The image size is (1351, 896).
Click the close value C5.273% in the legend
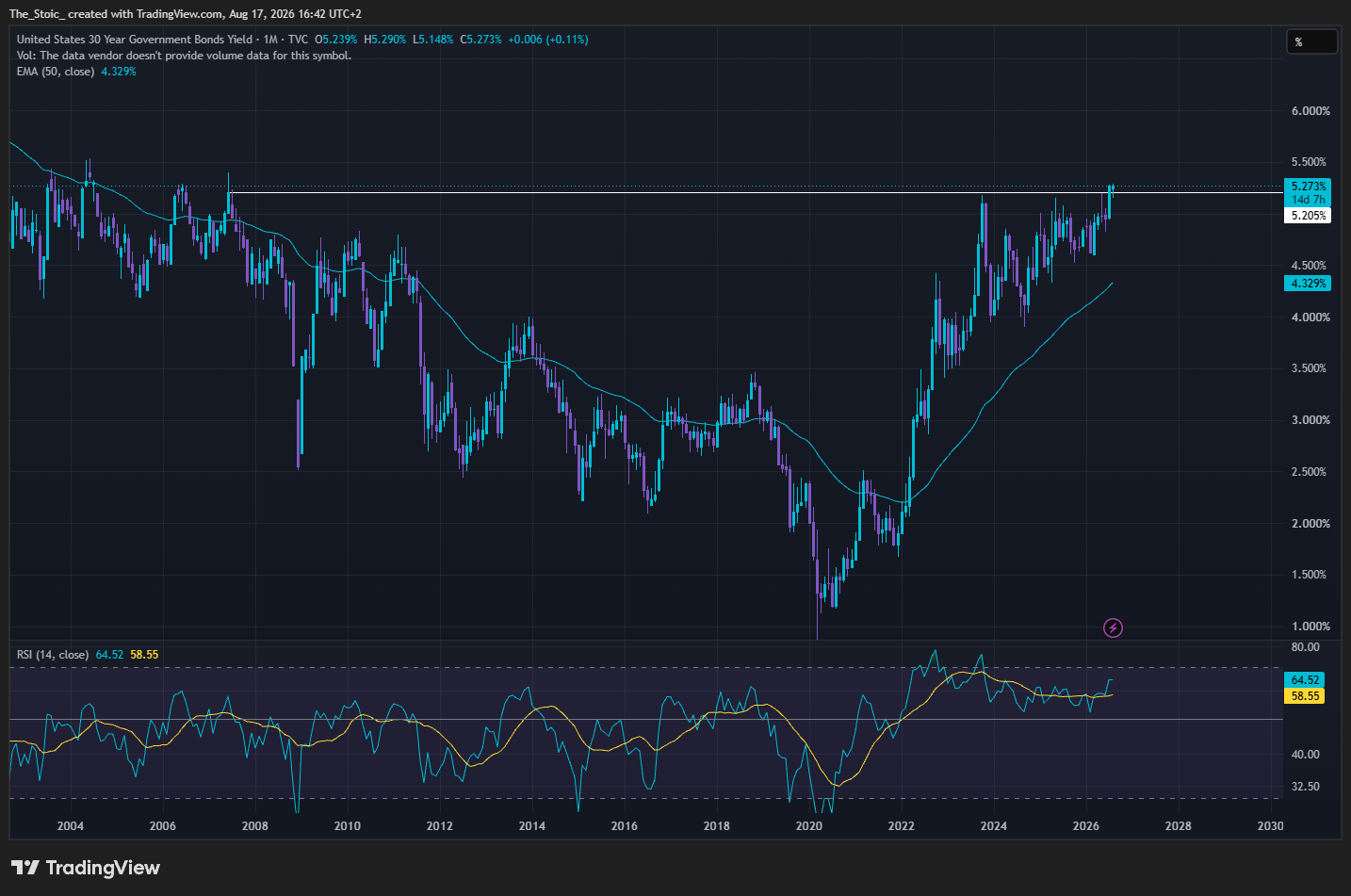click(480, 40)
